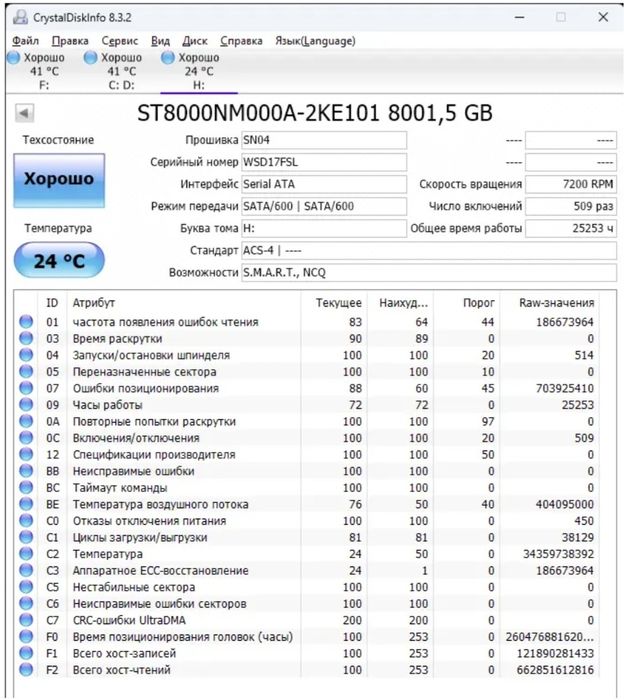624x700 pixels.
Task: Click the Возможности S.M.A.R.T., NCQ field
Action: point(429,273)
